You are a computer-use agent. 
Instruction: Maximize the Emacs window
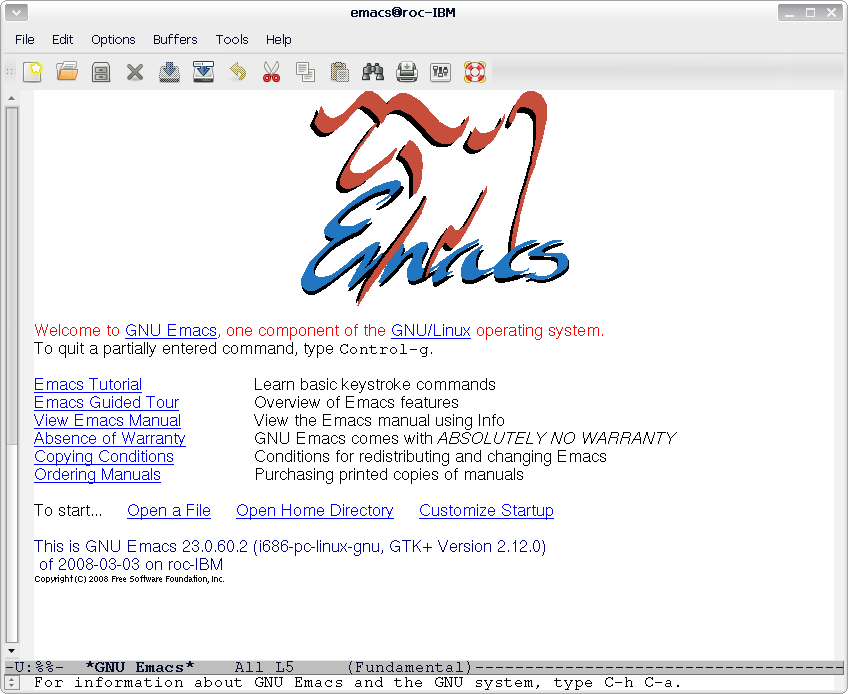pyautogui.click(x=810, y=12)
